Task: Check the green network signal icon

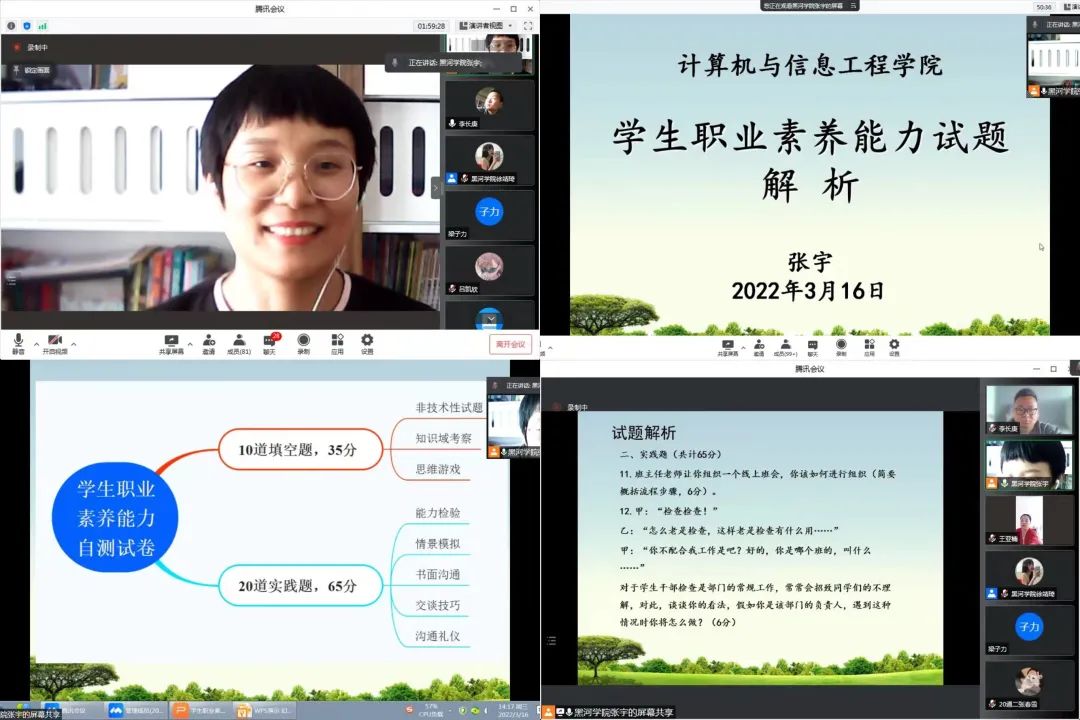Action: tap(42, 25)
